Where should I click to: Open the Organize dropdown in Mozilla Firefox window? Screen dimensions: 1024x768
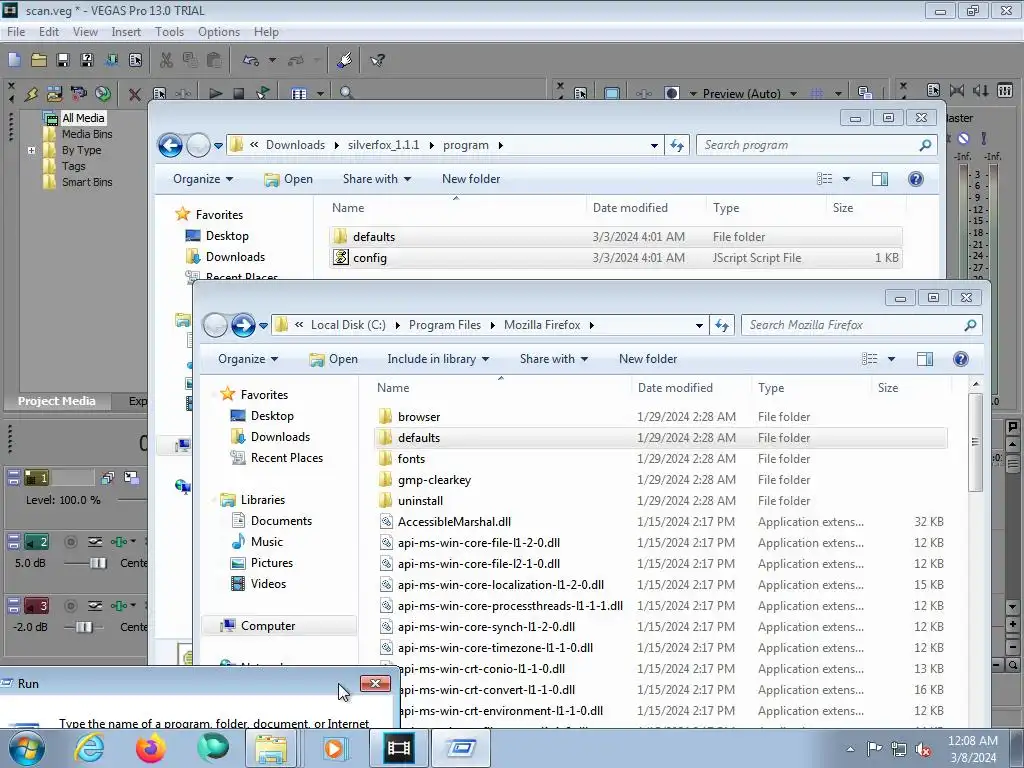[248, 359]
